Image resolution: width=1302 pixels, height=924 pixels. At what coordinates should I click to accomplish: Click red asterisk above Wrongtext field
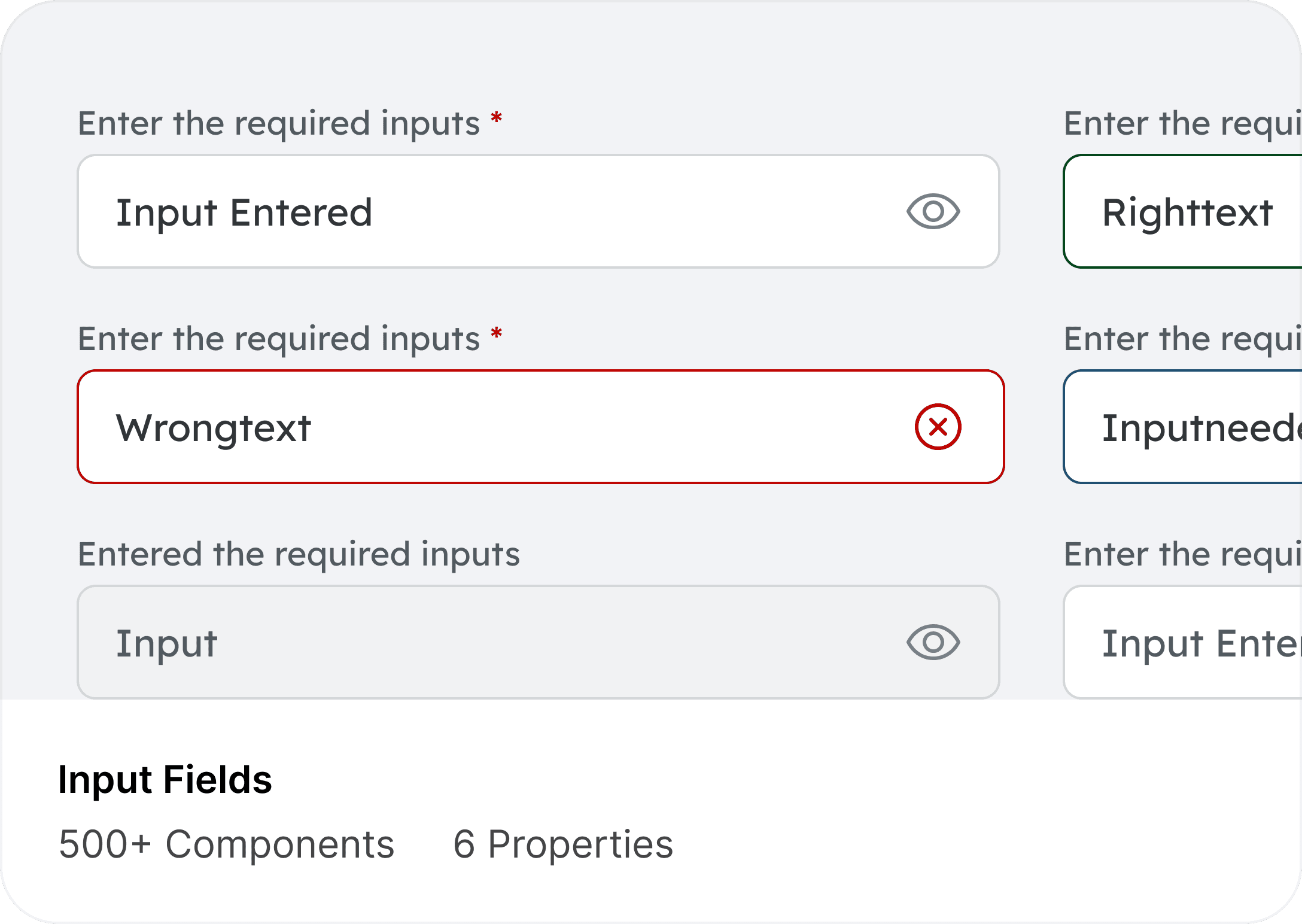496,334
